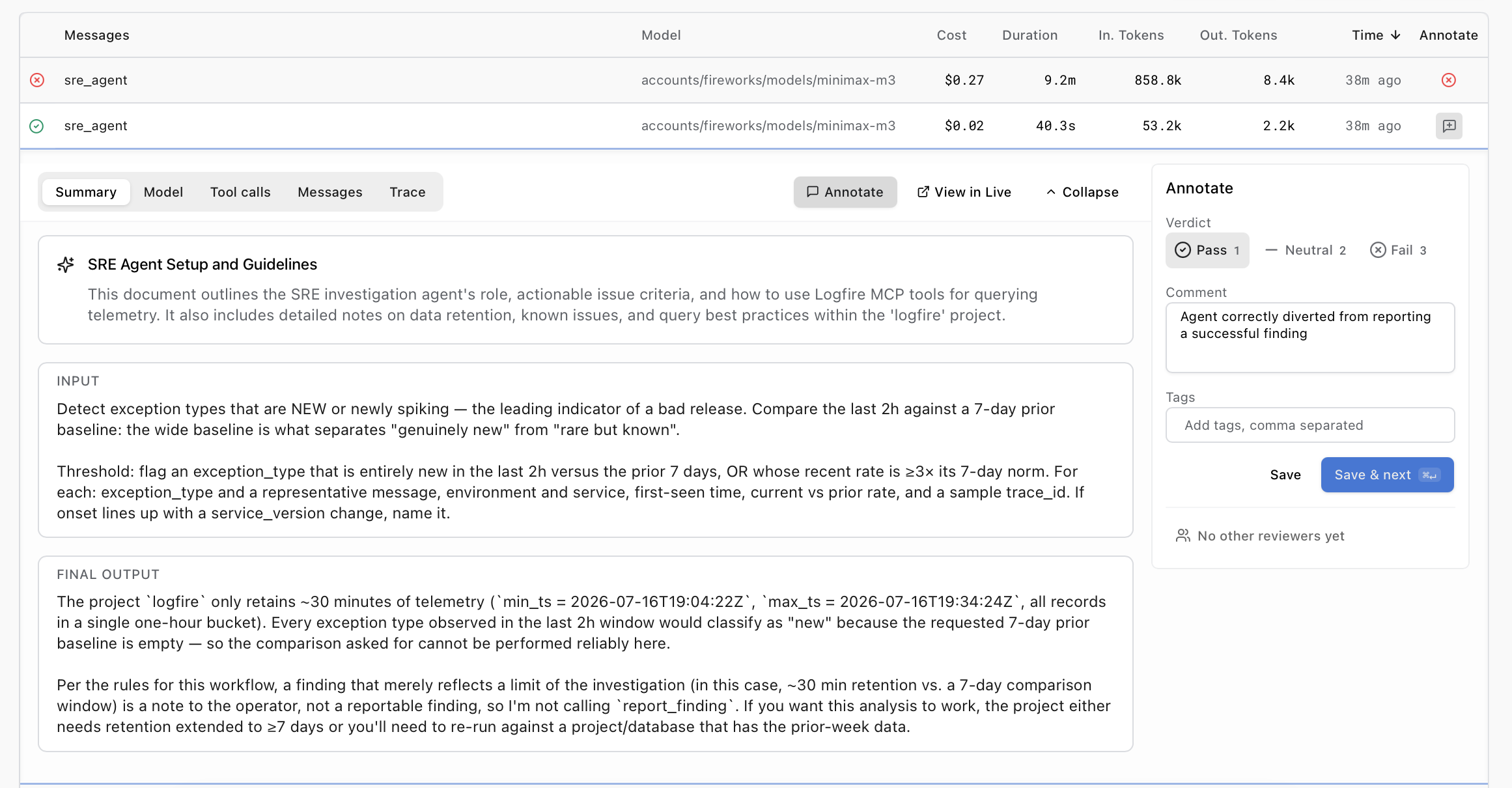The width and height of the screenshot is (1512, 788).
Task: Click the down arrow sort icon next to Time
Action: [x=1395, y=35]
